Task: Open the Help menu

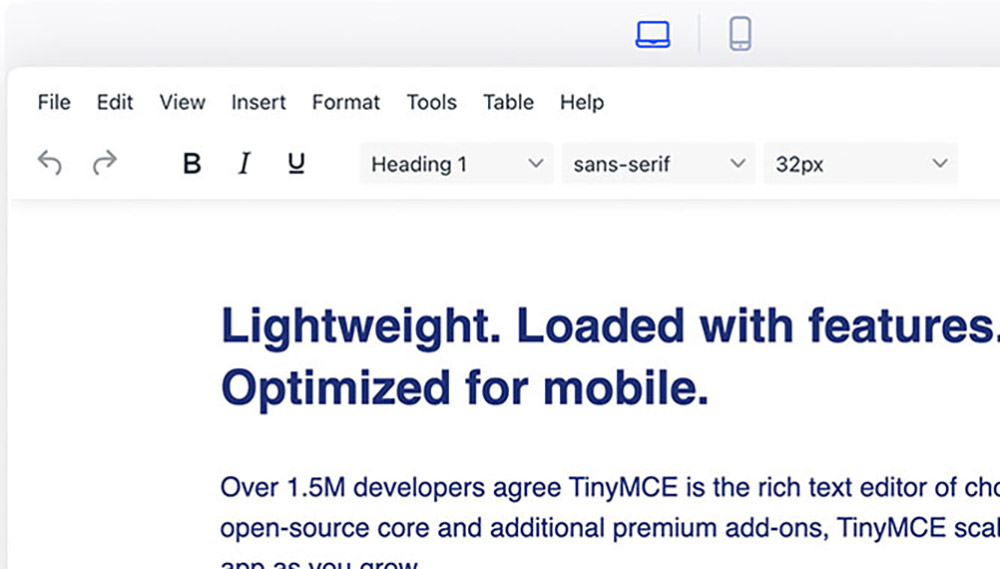Action: tap(582, 102)
